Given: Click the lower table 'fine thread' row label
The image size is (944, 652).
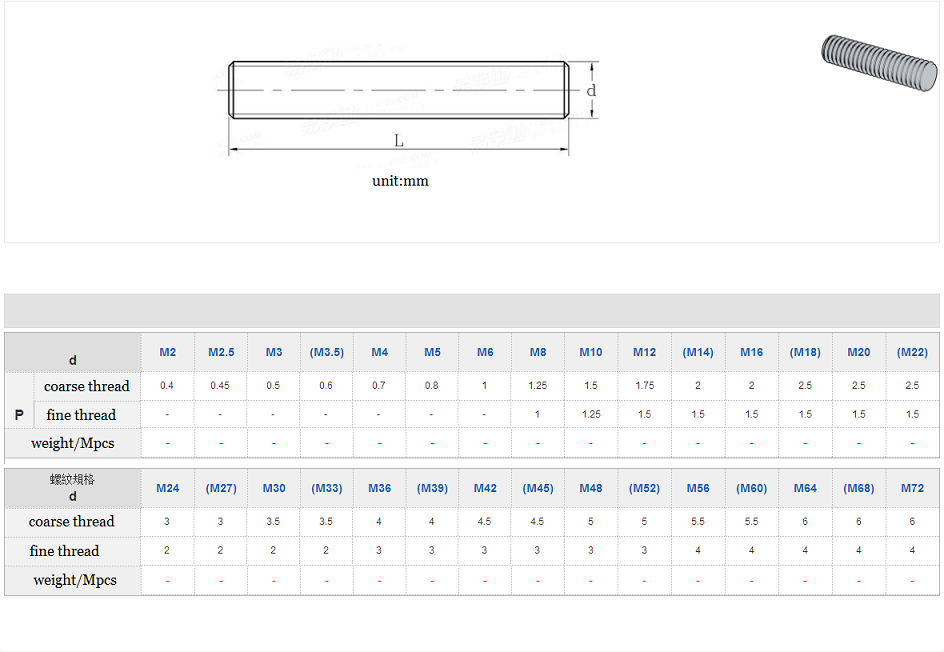Looking at the screenshot, I should 64,551.
